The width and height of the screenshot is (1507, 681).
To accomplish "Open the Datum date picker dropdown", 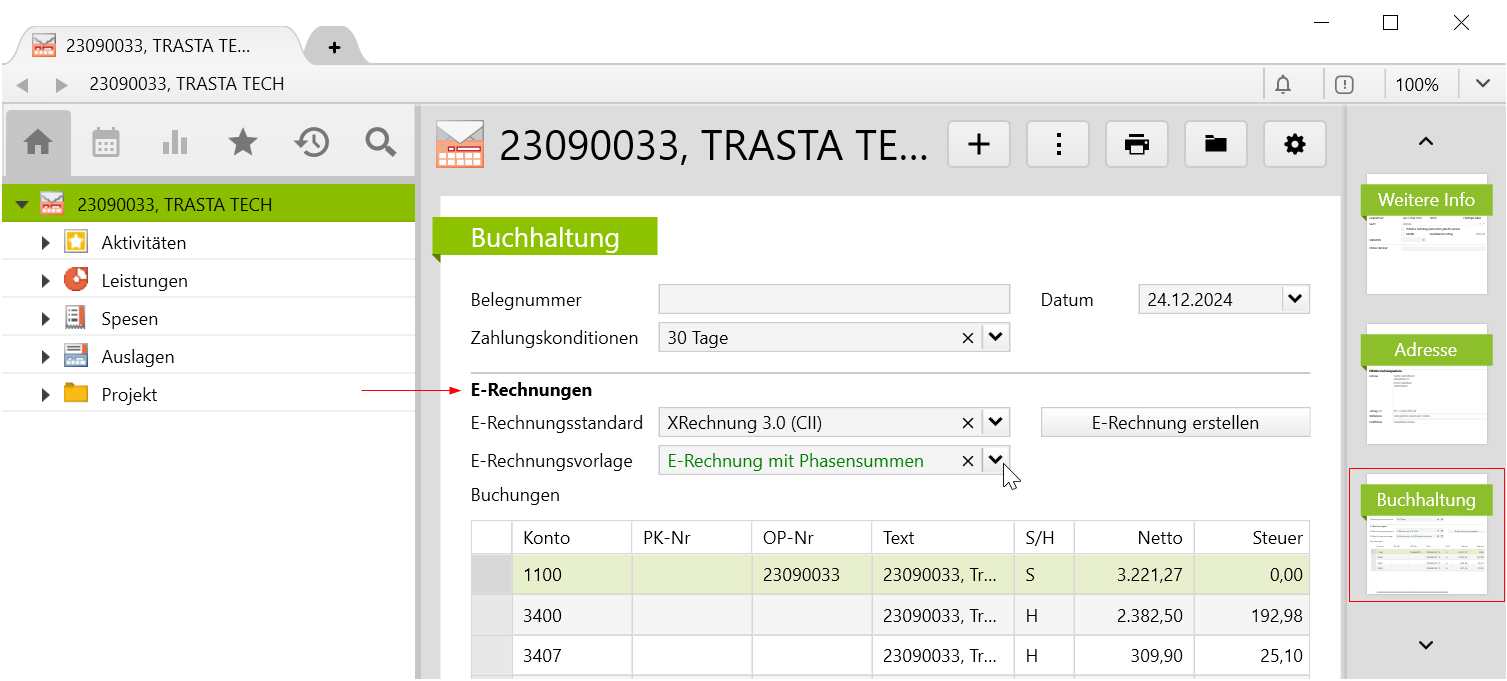I will tap(1295, 299).
